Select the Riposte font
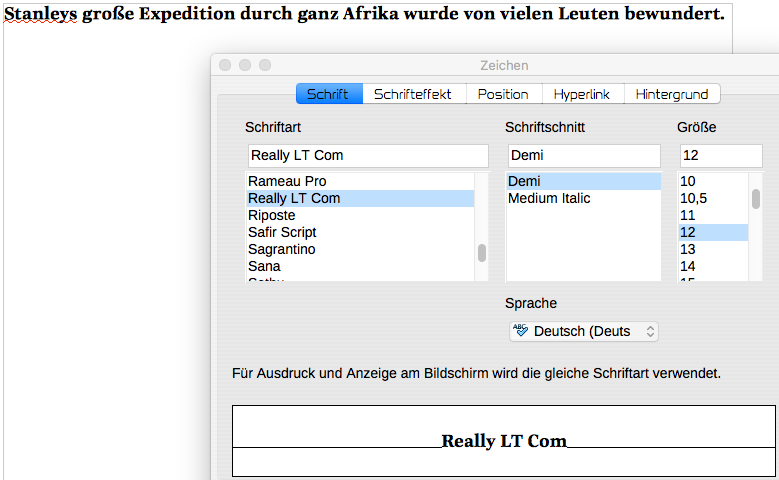The image size is (779, 480). 272,215
